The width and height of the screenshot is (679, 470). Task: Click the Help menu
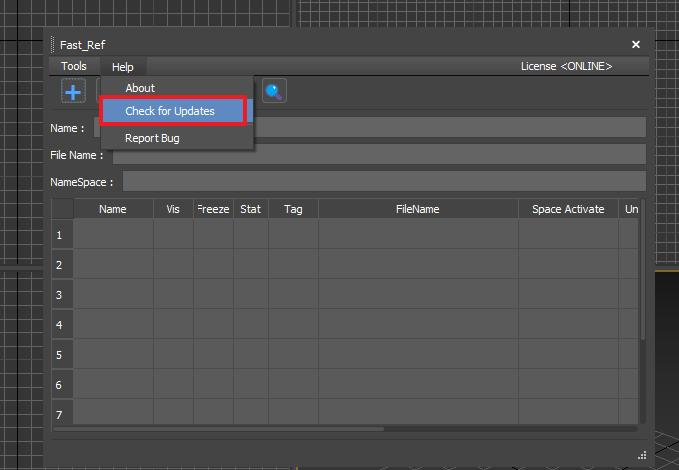tap(123, 66)
